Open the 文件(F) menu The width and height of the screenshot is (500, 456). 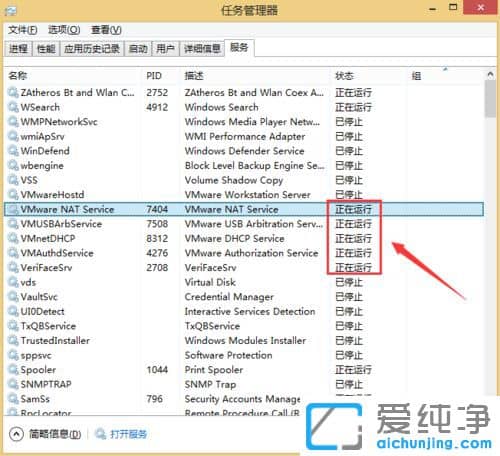tap(23, 30)
